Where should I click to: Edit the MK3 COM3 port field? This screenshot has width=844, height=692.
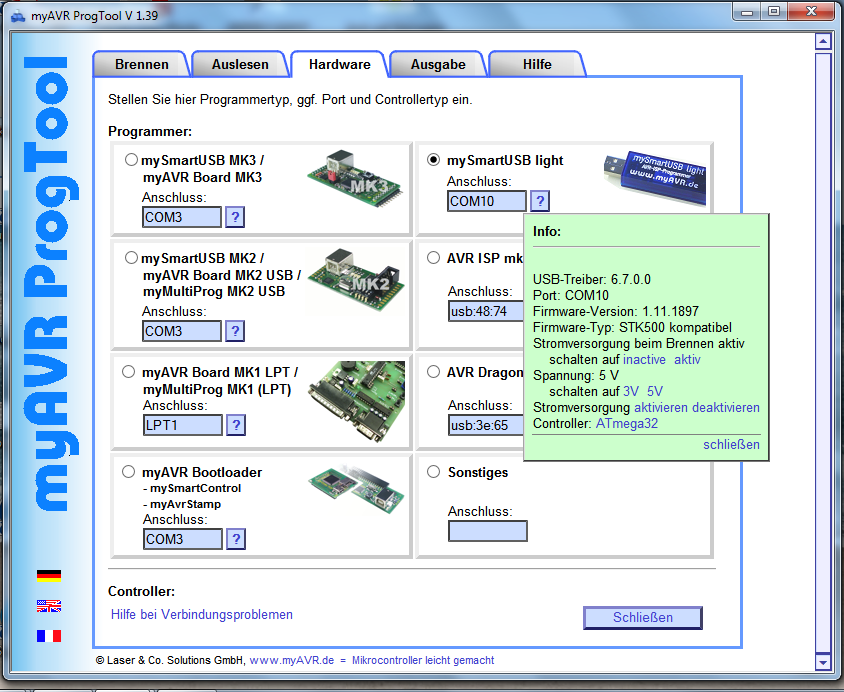(x=182, y=217)
